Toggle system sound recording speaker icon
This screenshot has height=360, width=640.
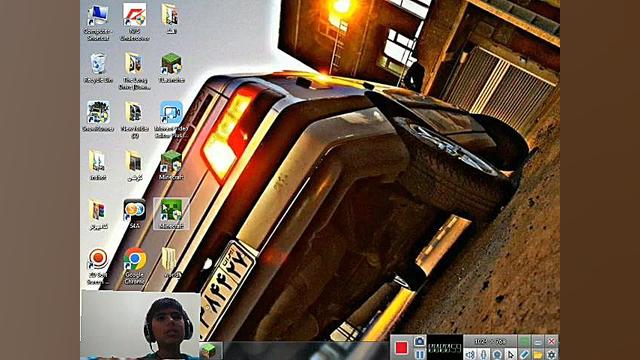[x=470, y=354]
